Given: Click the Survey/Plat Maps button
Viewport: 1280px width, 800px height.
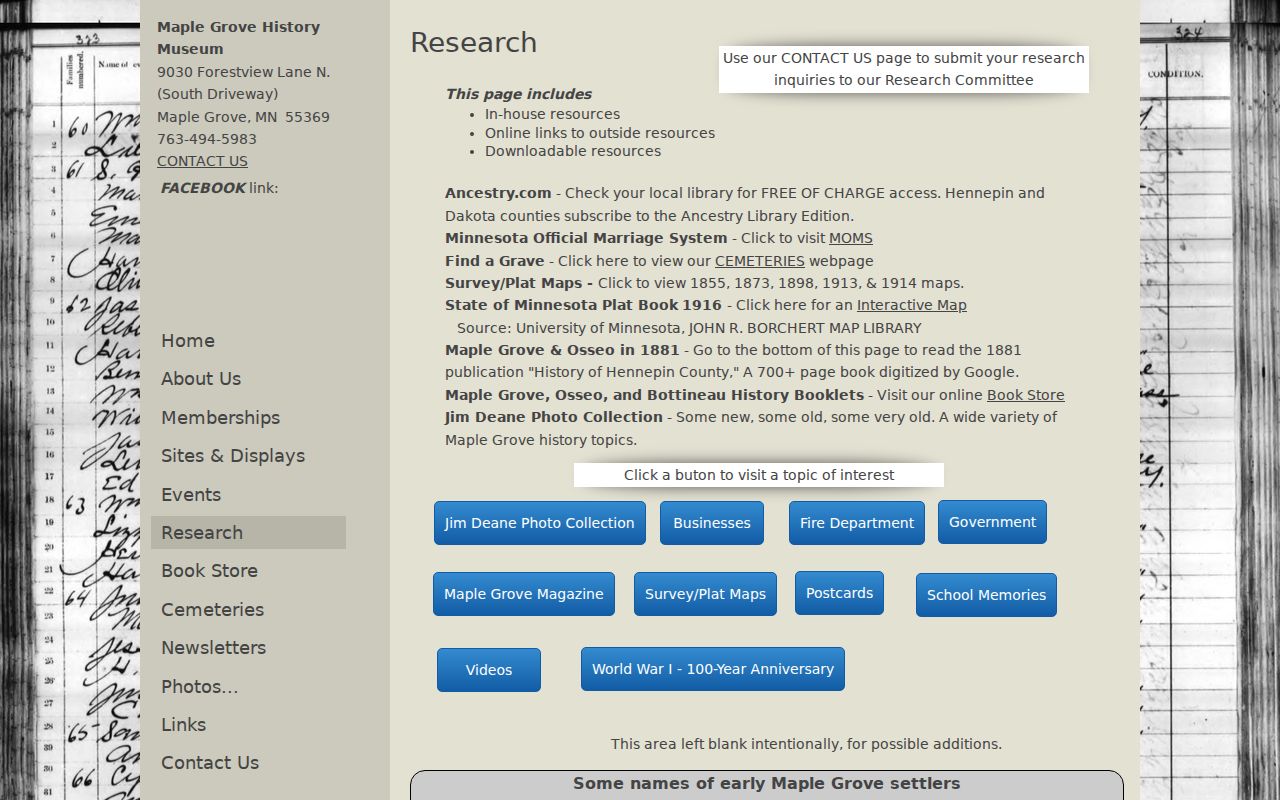Looking at the screenshot, I should click(x=705, y=594).
